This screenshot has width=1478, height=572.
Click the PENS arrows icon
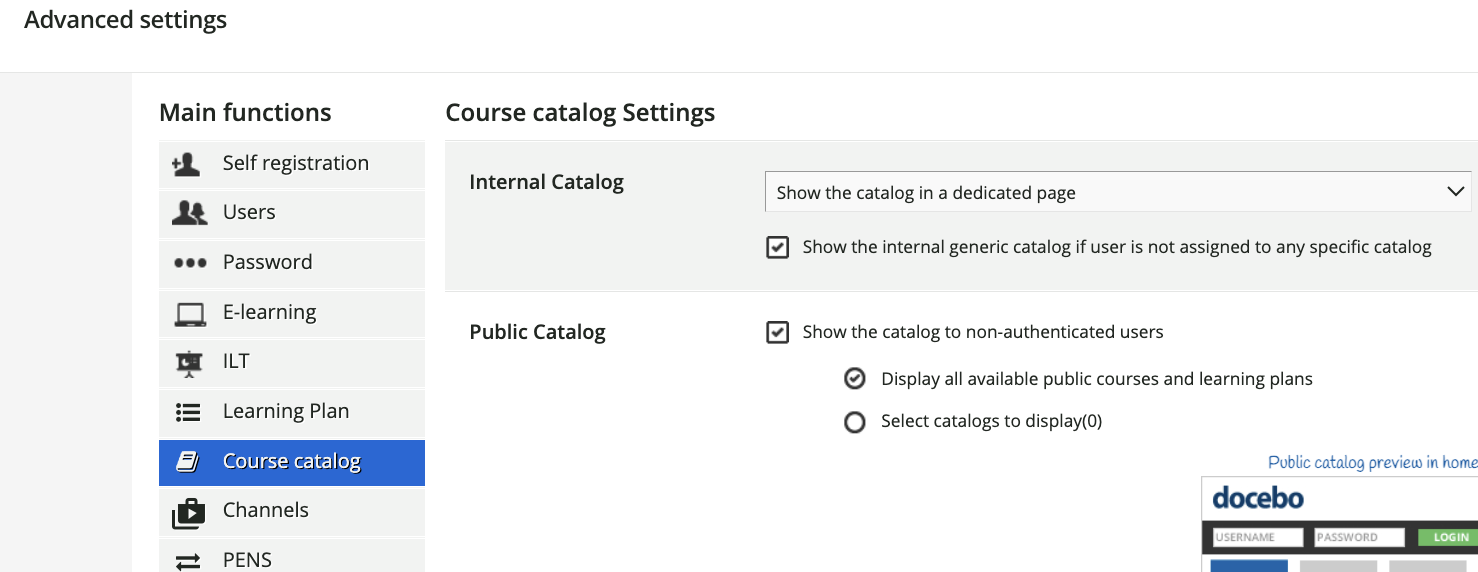(x=188, y=561)
